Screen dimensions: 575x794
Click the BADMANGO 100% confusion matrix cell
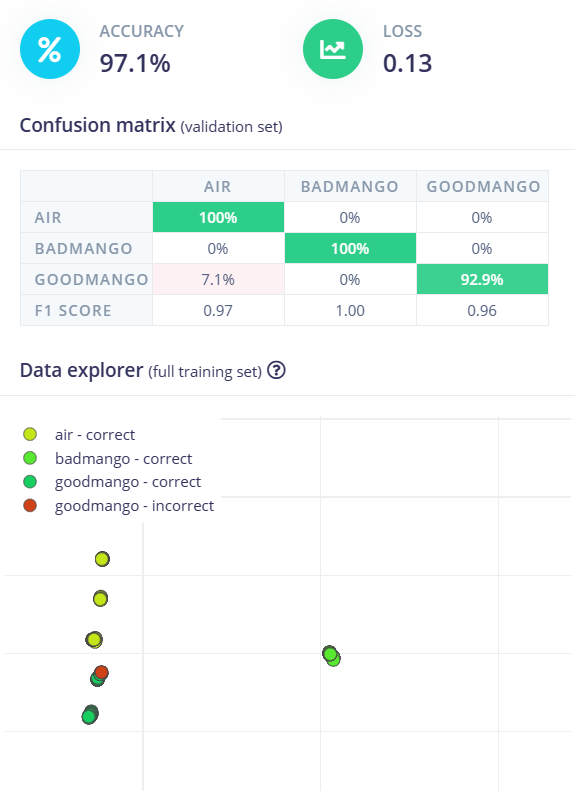tap(350, 249)
